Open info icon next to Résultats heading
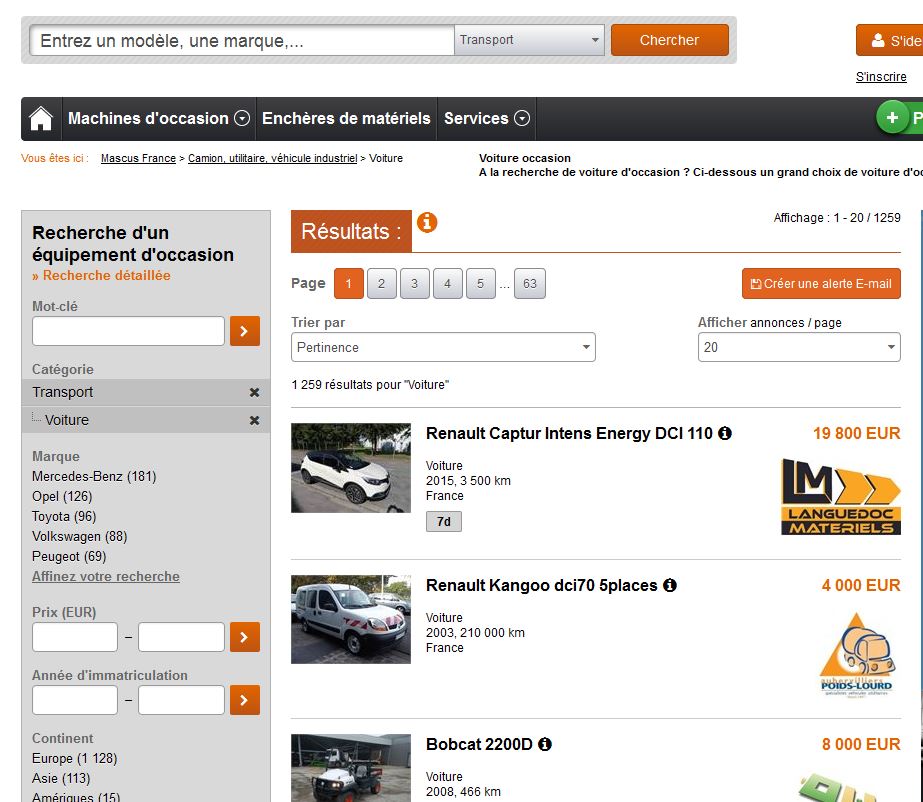The height and width of the screenshot is (802, 923). [427, 222]
